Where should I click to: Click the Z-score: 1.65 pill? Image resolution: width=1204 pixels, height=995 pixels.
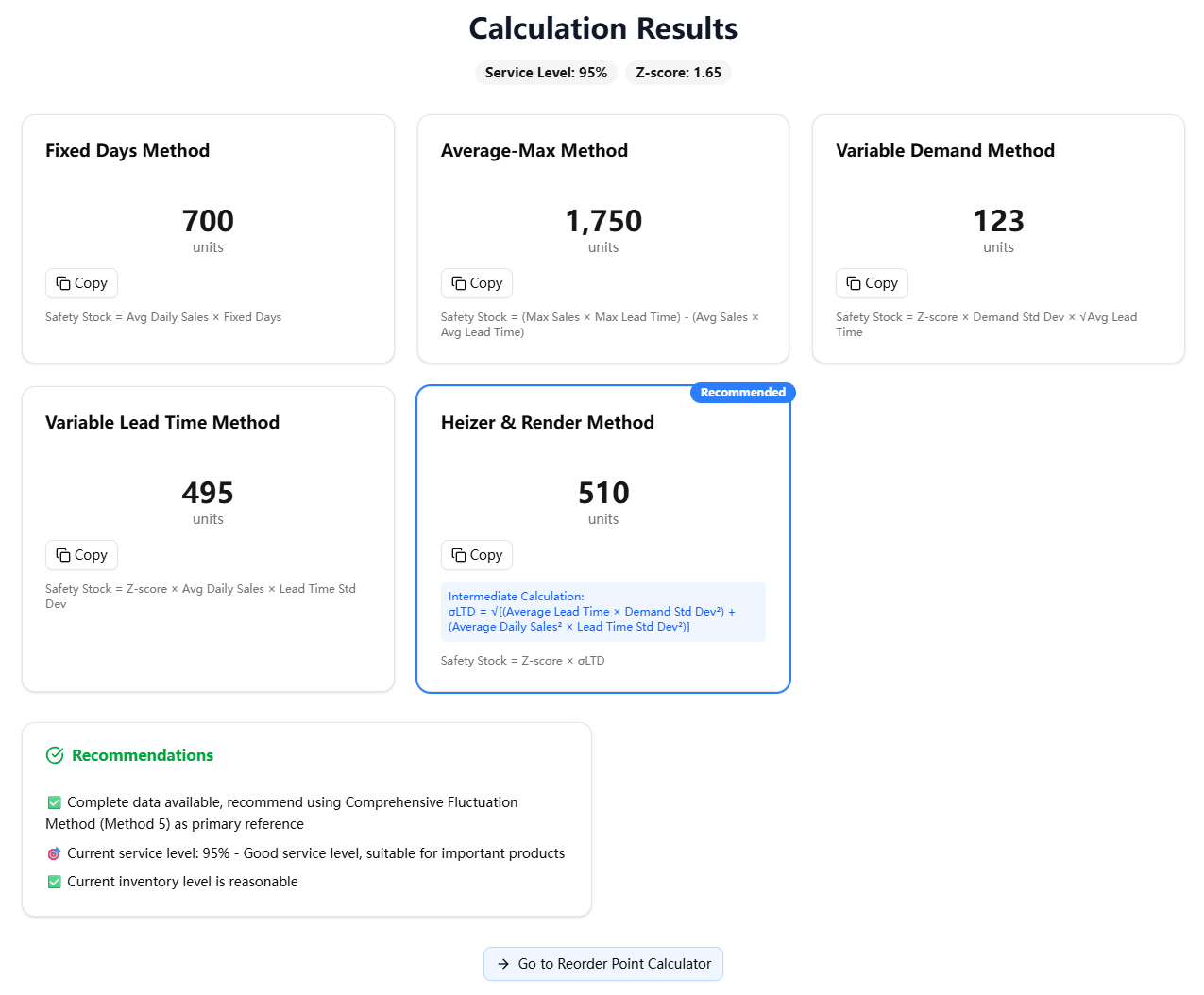(678, 73)
